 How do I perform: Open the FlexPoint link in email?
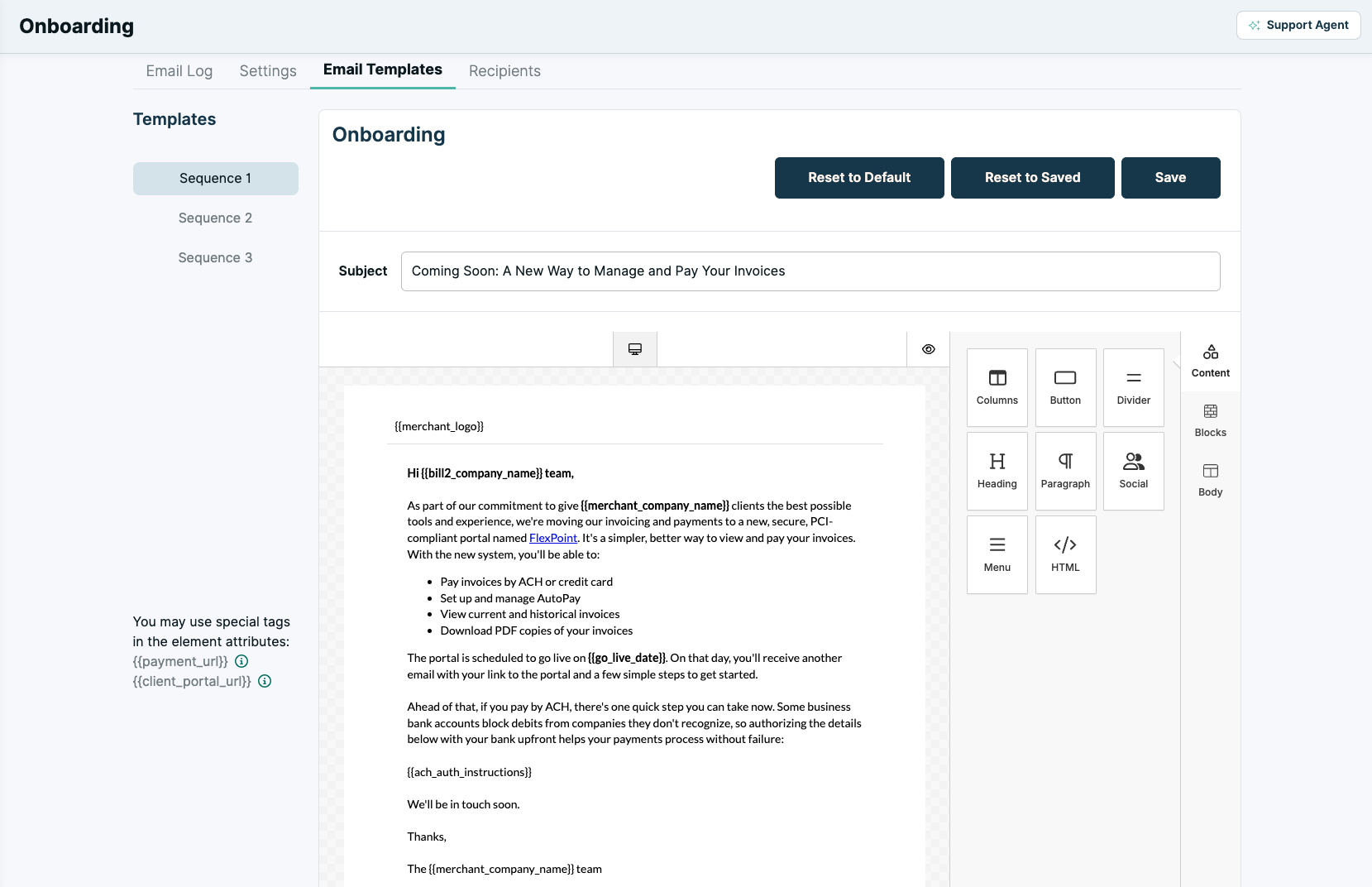click(x=553, y=538)
